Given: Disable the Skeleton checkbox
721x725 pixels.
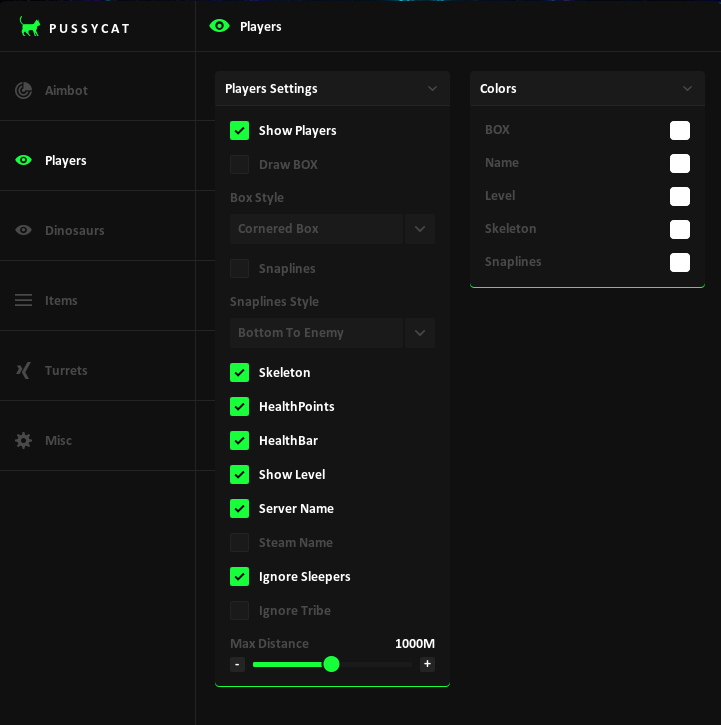Looking at the screenshot, I should [x=239, y=373].
